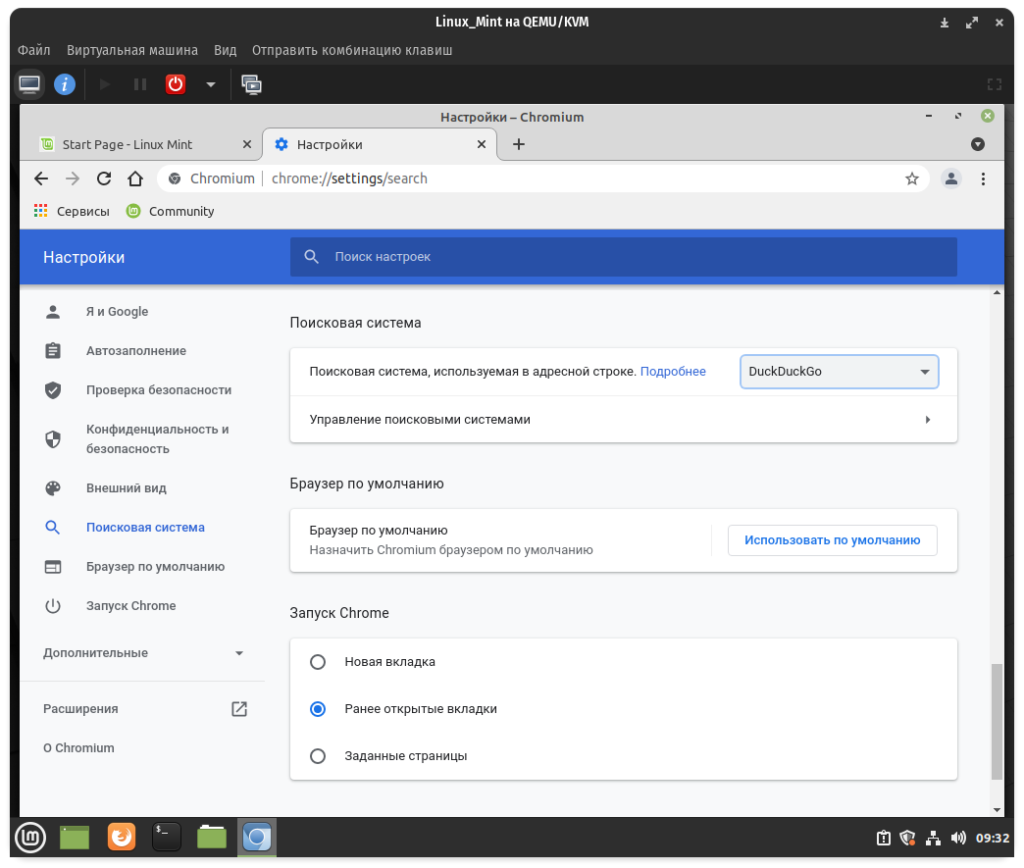Image resolution: width=1024 pixels, height=868 pixels.
Task: Select the "Новая вкладка" radio option
Action: [318, 662]
